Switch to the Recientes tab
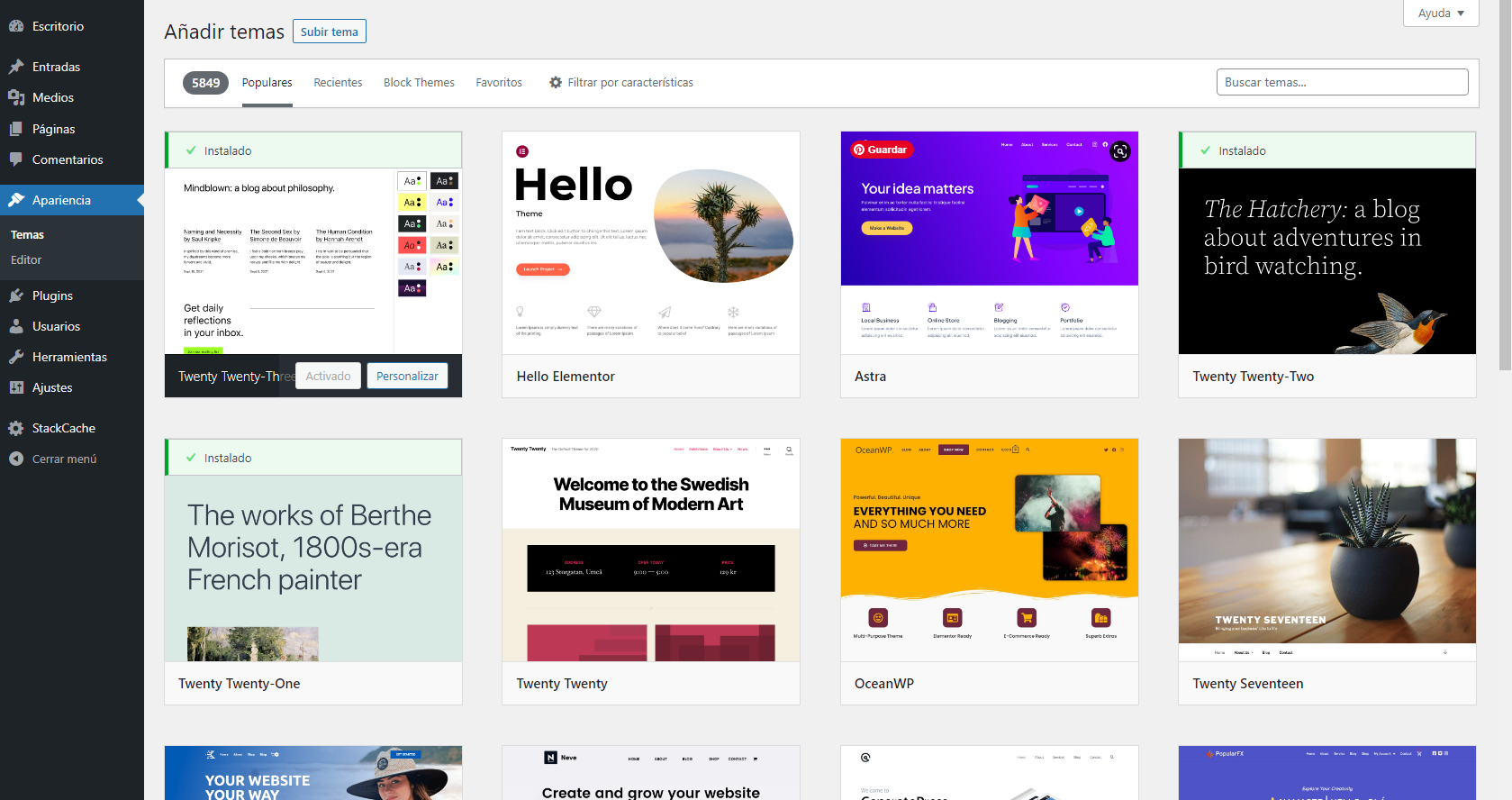The image size is (1512, 800). 338,82
